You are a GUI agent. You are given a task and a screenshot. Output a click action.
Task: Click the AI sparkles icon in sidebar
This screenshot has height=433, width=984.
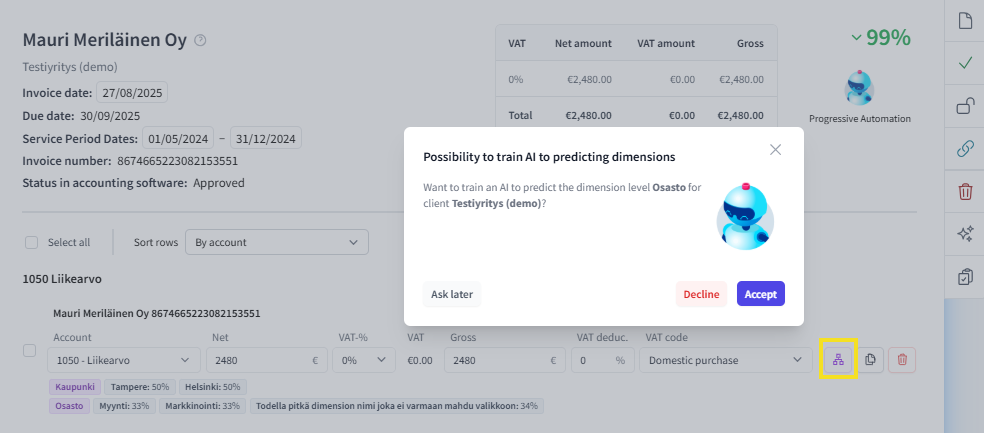[965, 234]
